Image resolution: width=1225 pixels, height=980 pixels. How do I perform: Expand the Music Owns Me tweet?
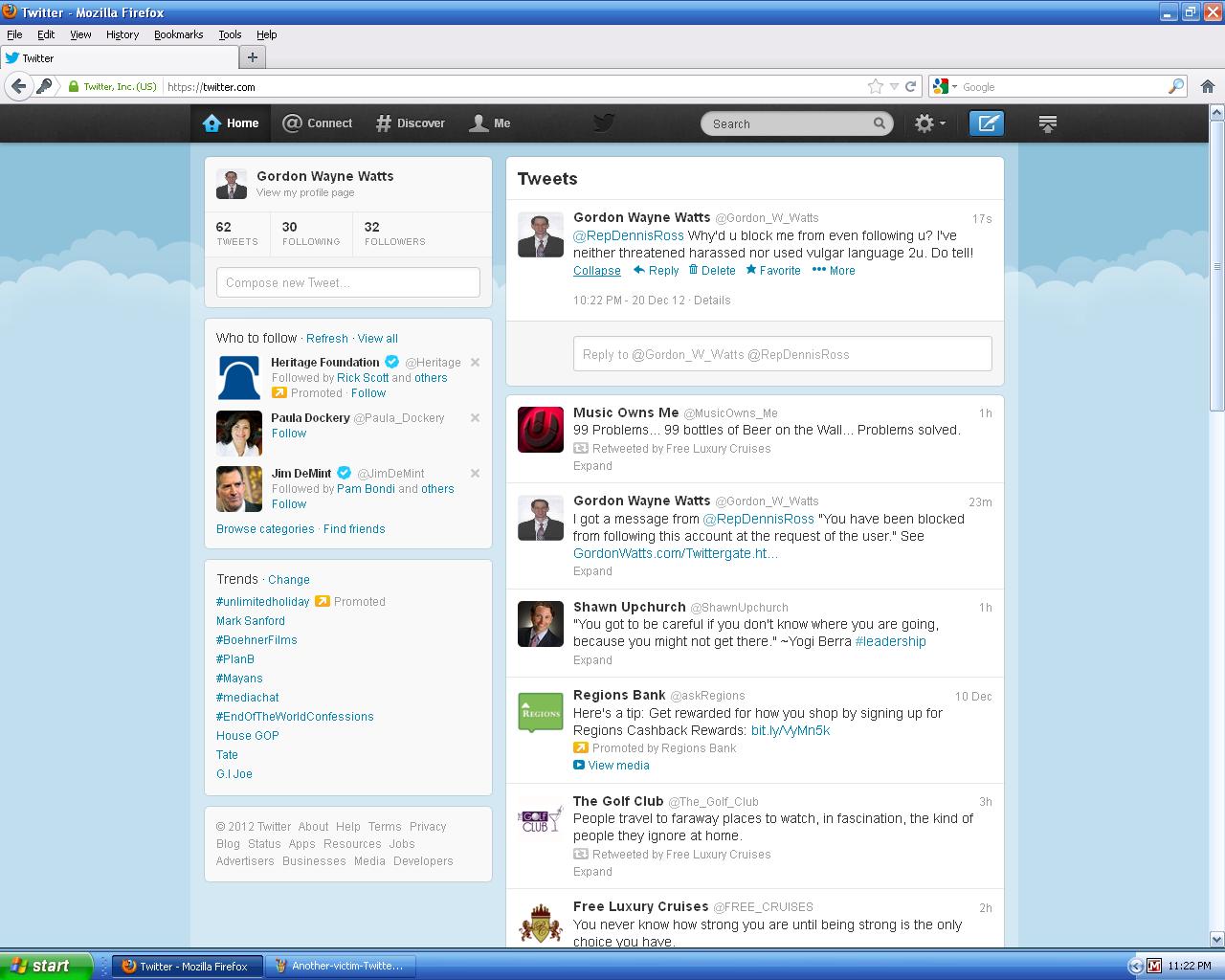coord(592,466)
